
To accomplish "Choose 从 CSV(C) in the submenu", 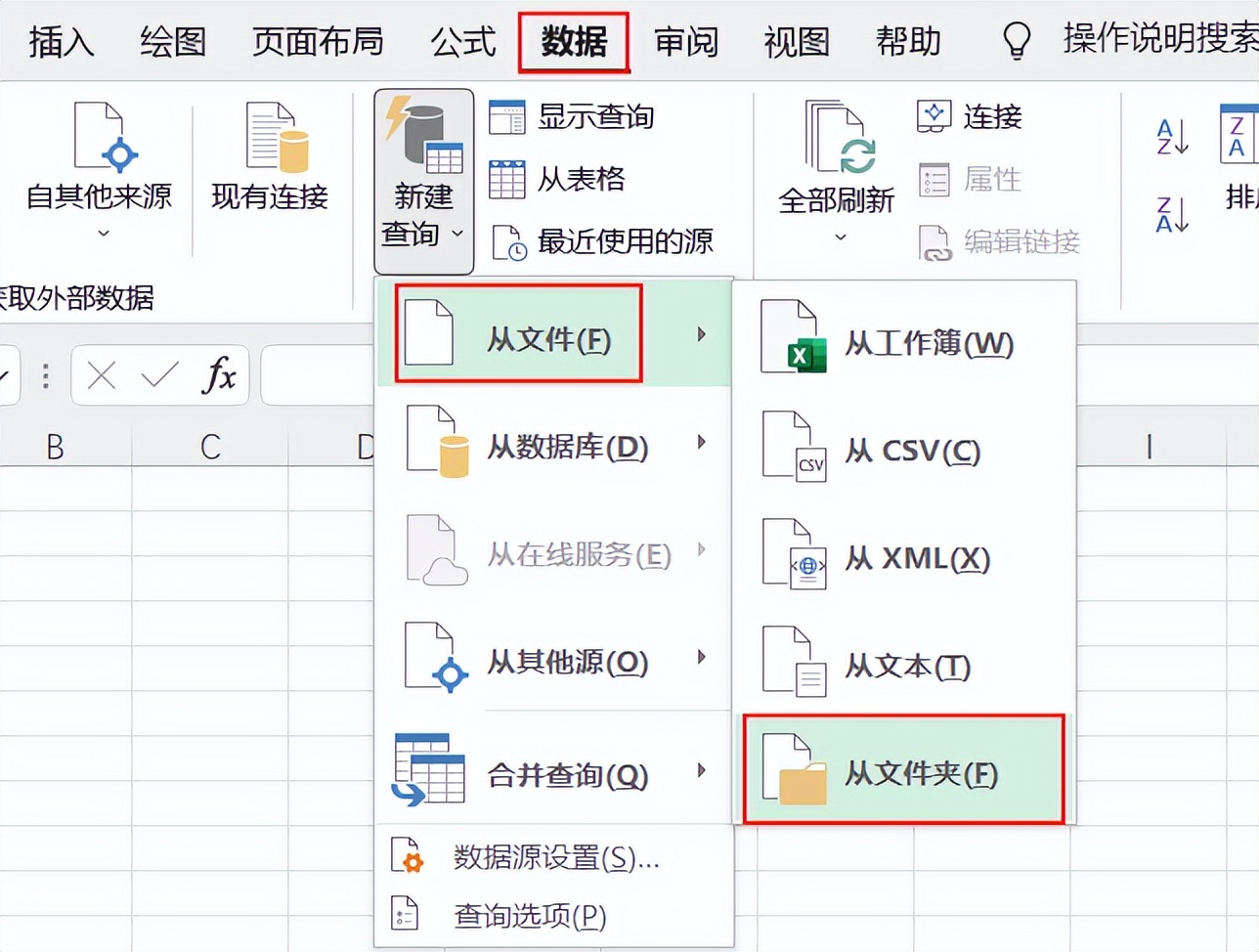I will pos(904,448).
